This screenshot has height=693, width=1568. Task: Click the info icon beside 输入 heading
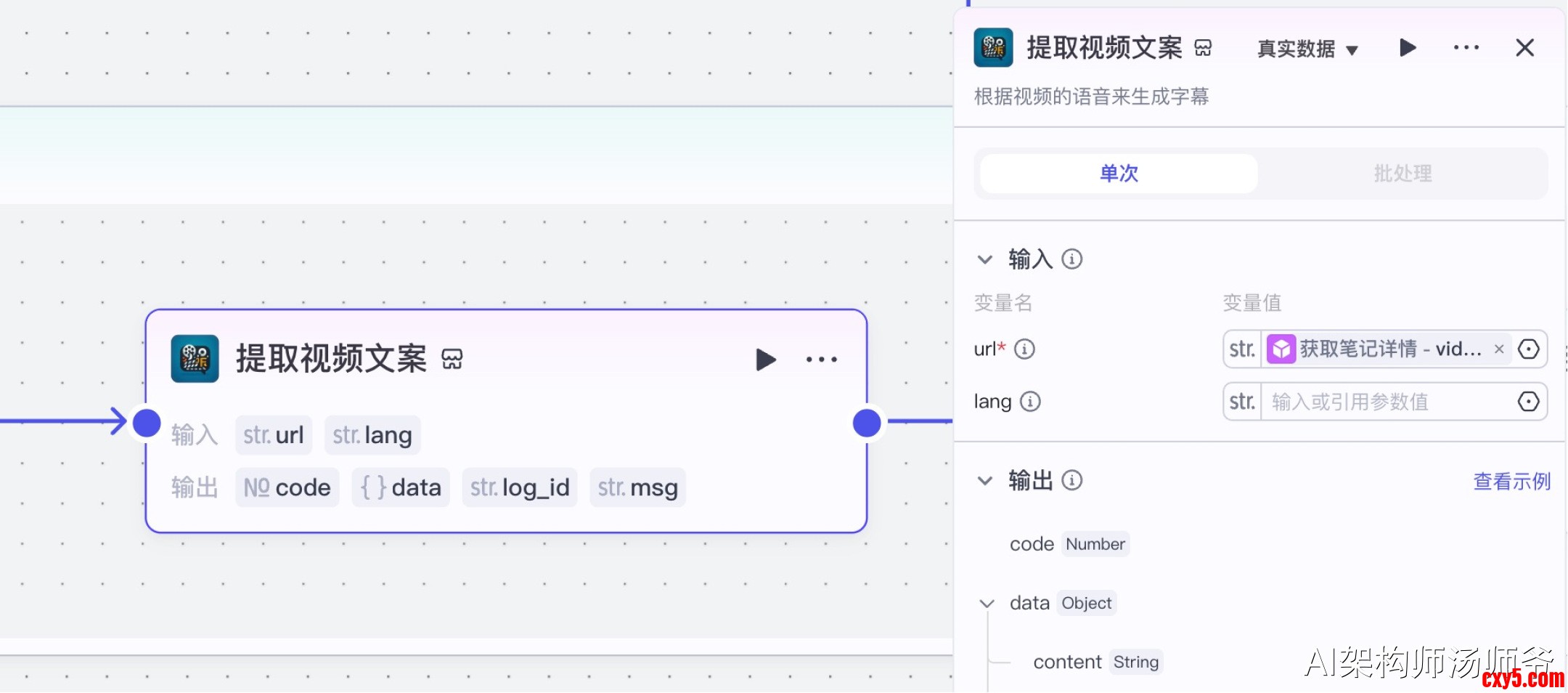point(1071,259)
